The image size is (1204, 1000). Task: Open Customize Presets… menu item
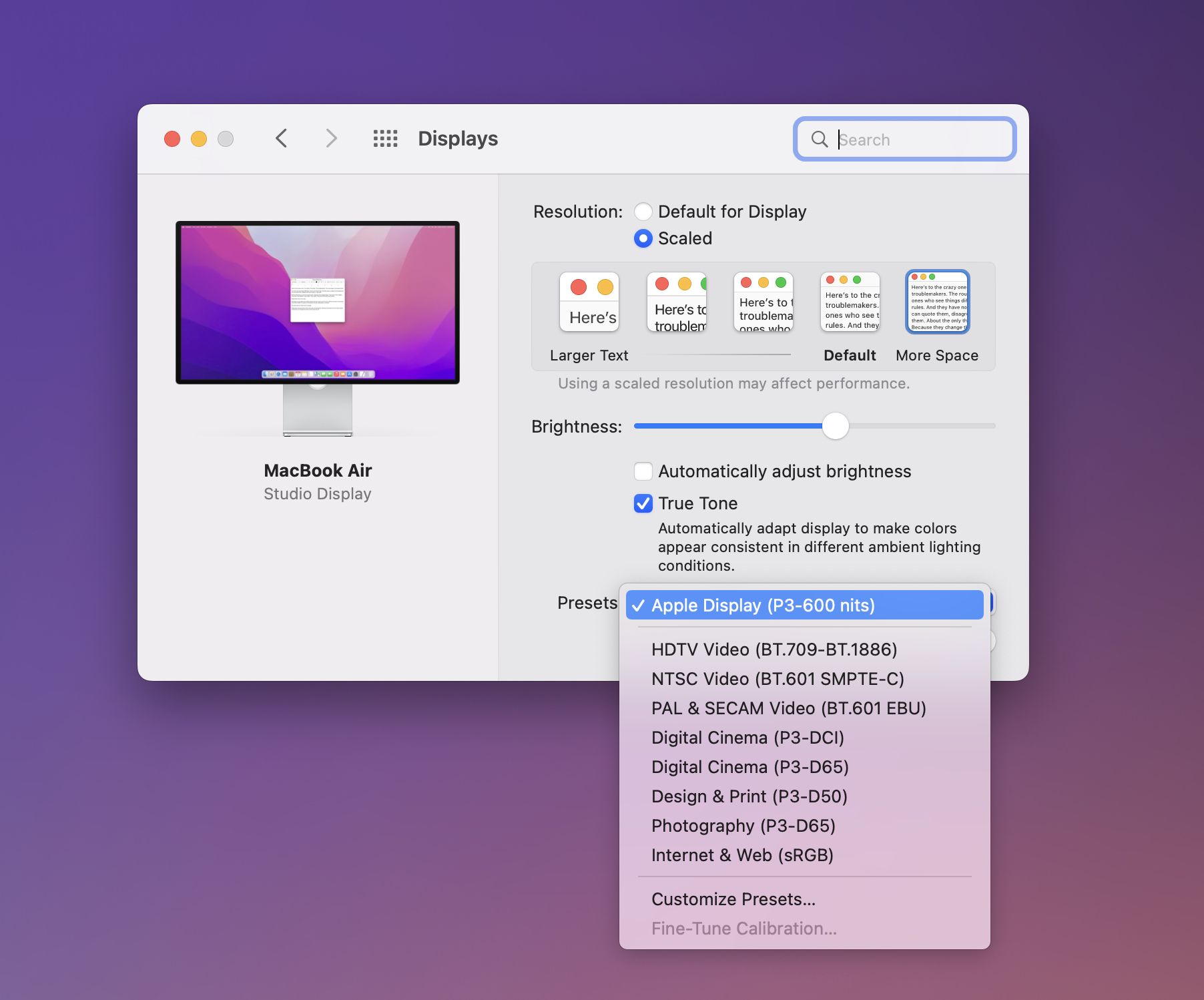point(805,899)
